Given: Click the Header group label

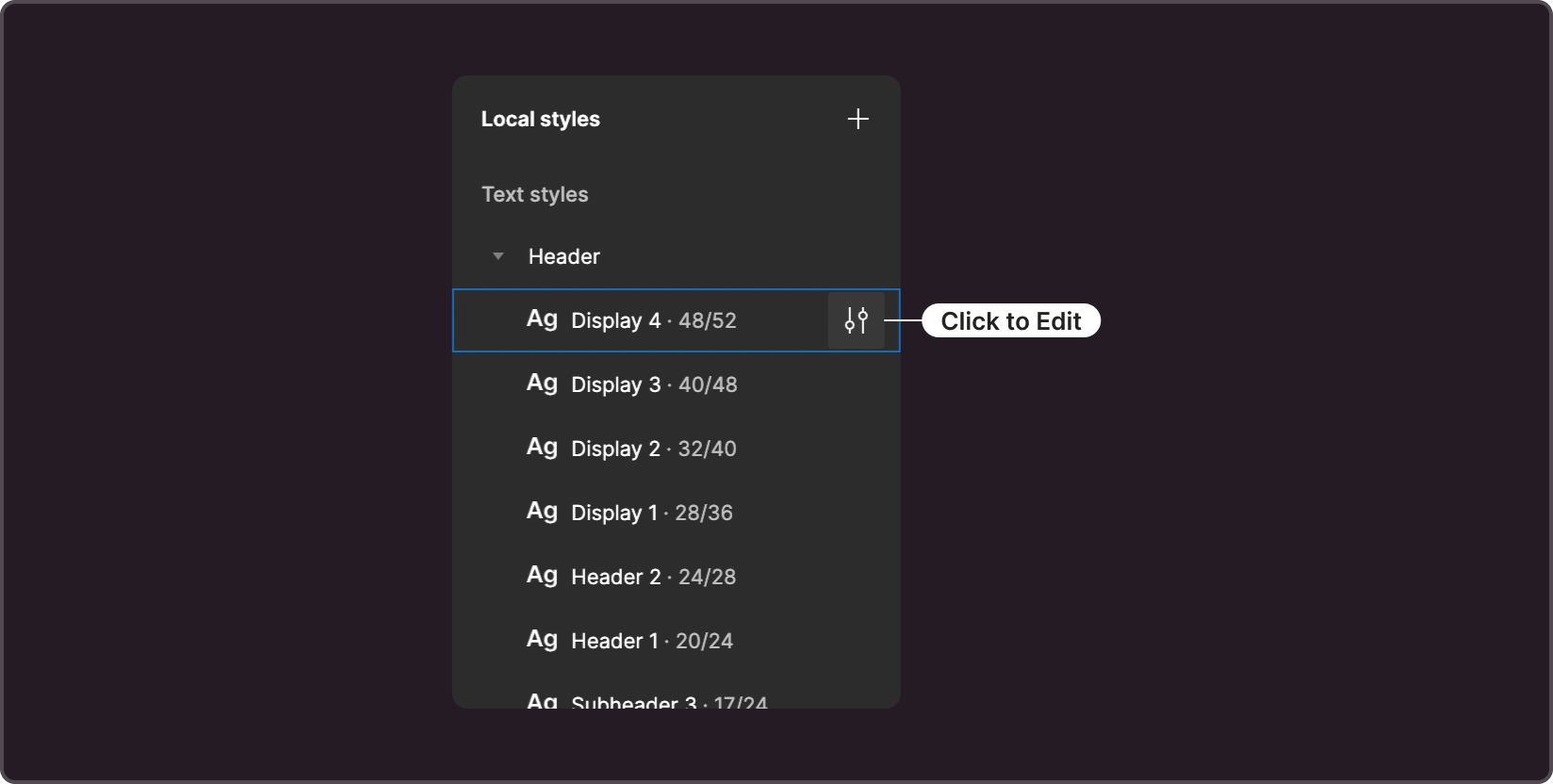Looking at the screenshot, I should coord(564,256).
